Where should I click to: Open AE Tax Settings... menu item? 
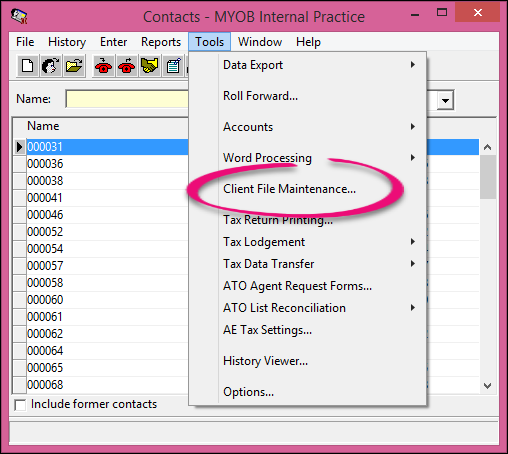pos(307,330)
